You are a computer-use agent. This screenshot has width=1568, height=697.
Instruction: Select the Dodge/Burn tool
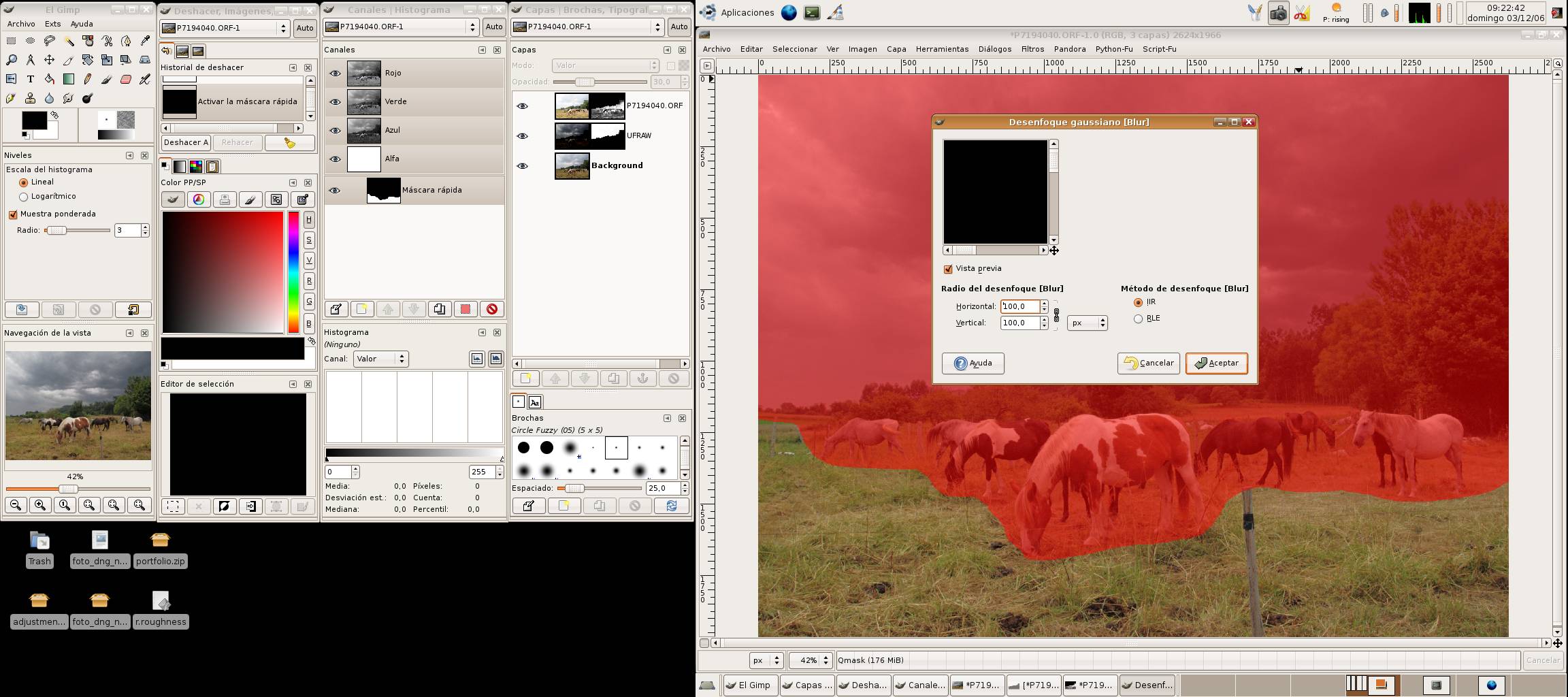88,98
